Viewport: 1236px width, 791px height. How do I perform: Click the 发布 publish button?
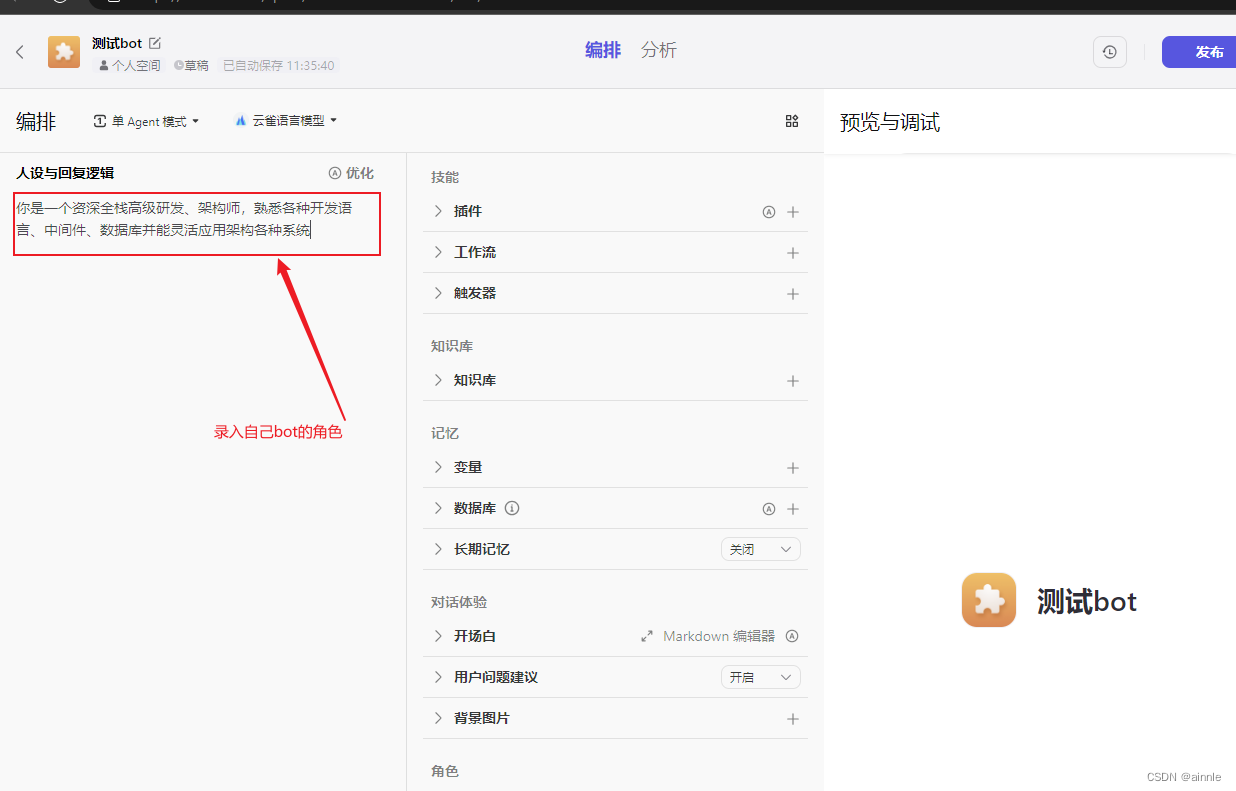click(x=1199, y=52)
